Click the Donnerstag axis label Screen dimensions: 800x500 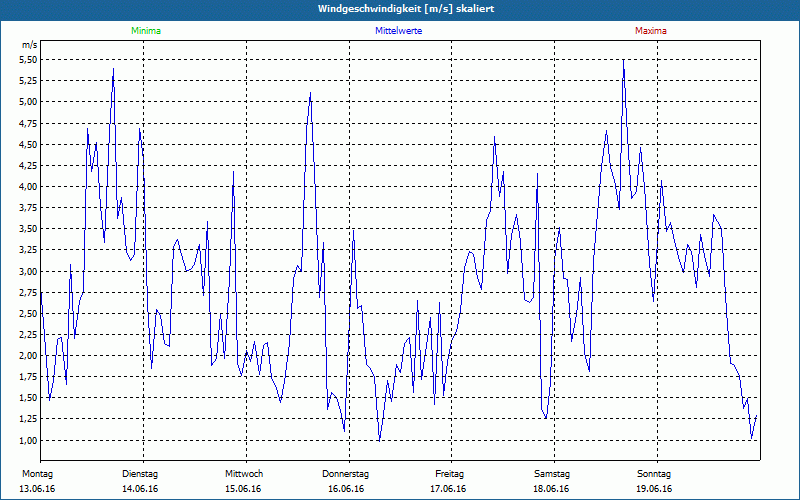[345, 474]
